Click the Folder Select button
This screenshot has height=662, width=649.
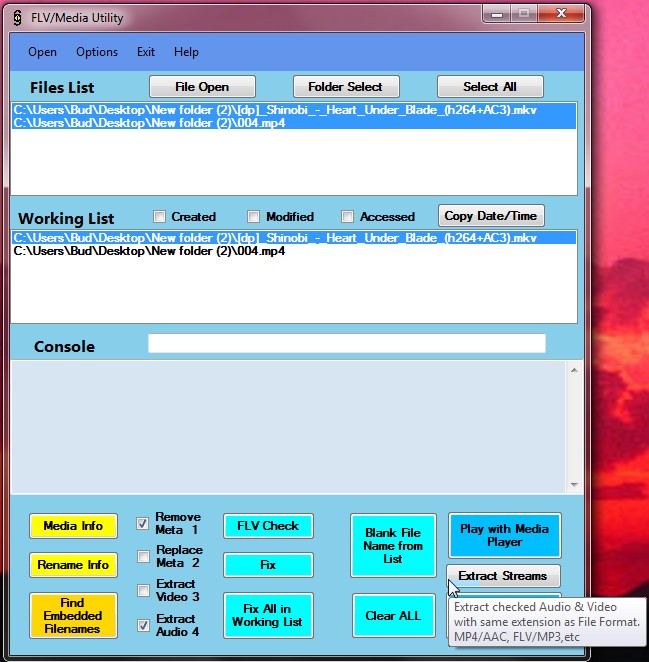pos(346,87)
